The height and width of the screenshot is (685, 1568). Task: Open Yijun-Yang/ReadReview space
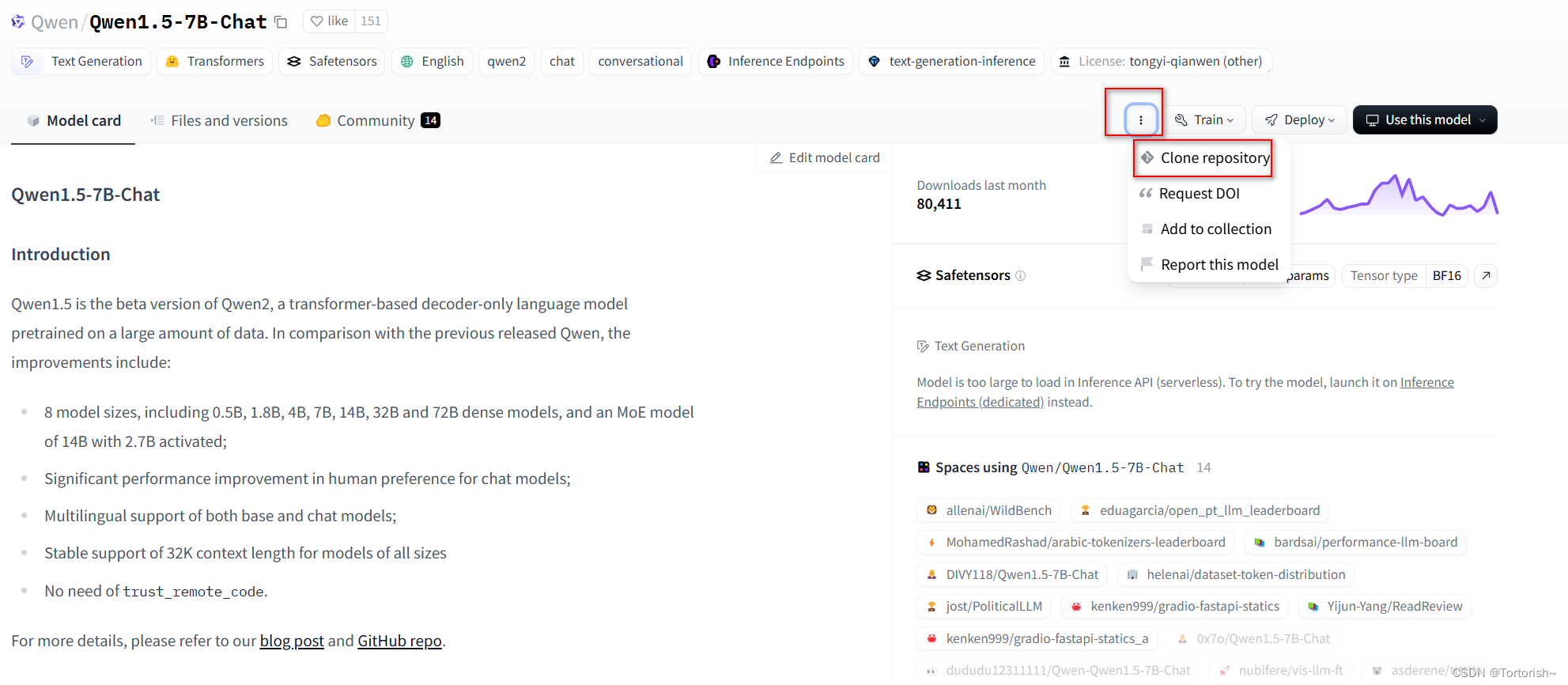tap(1385, 606)
